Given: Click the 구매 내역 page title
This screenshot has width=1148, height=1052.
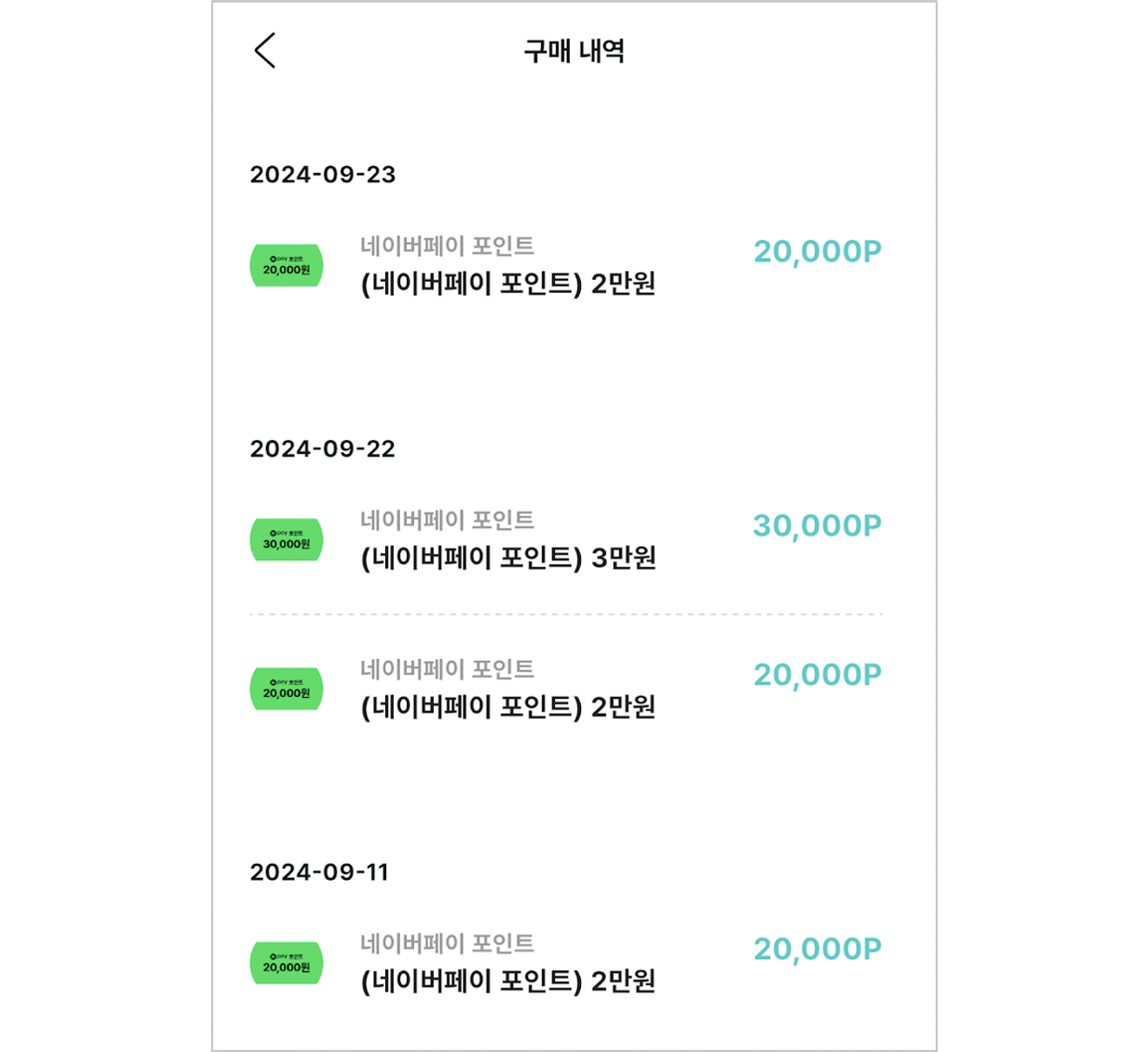Looking at the screenshot, I should pyautogui.click(x=574, y=51).
